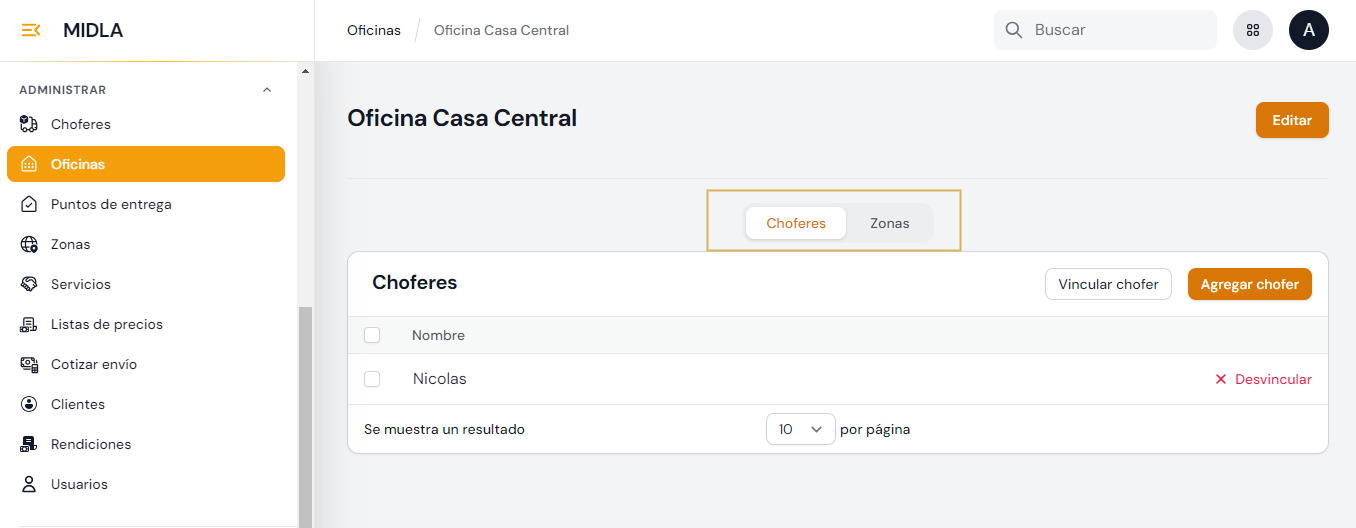
Task: Click the Vincular chofer button
Action: pyautogui.click(x=1108, y=284)
